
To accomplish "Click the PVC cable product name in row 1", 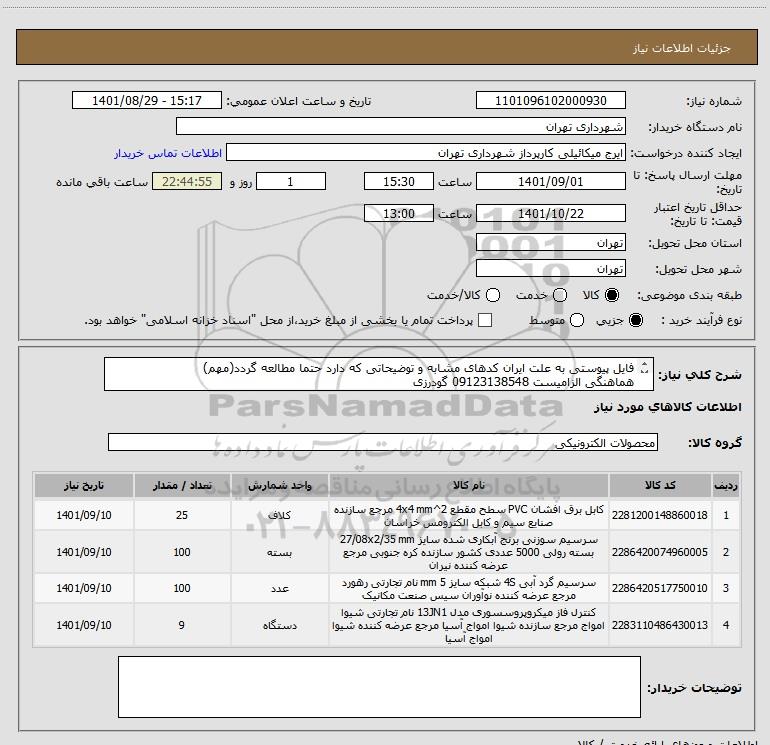I will [x=468, y=516].
